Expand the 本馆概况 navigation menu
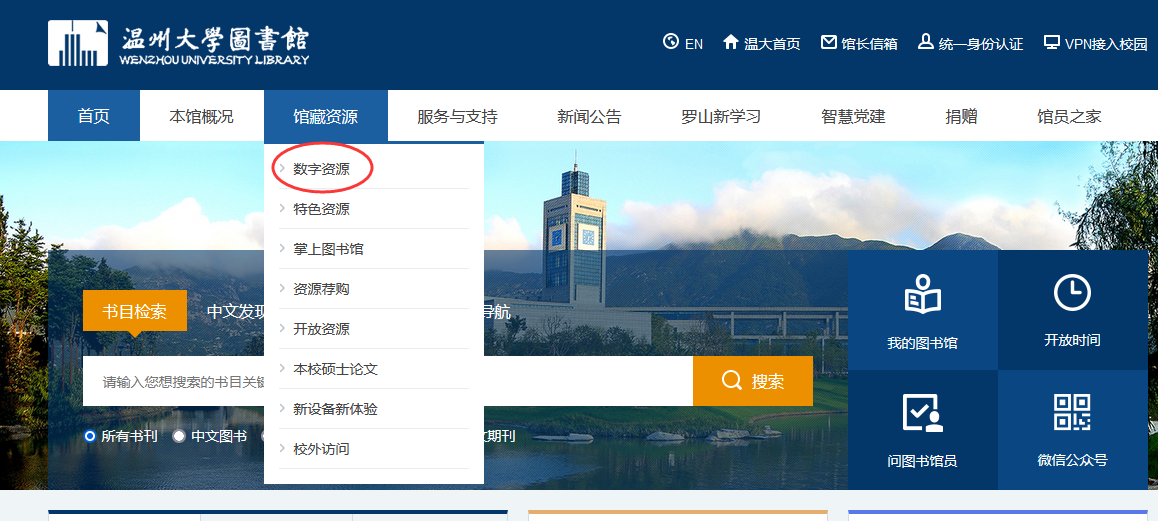 coord(201,116)
